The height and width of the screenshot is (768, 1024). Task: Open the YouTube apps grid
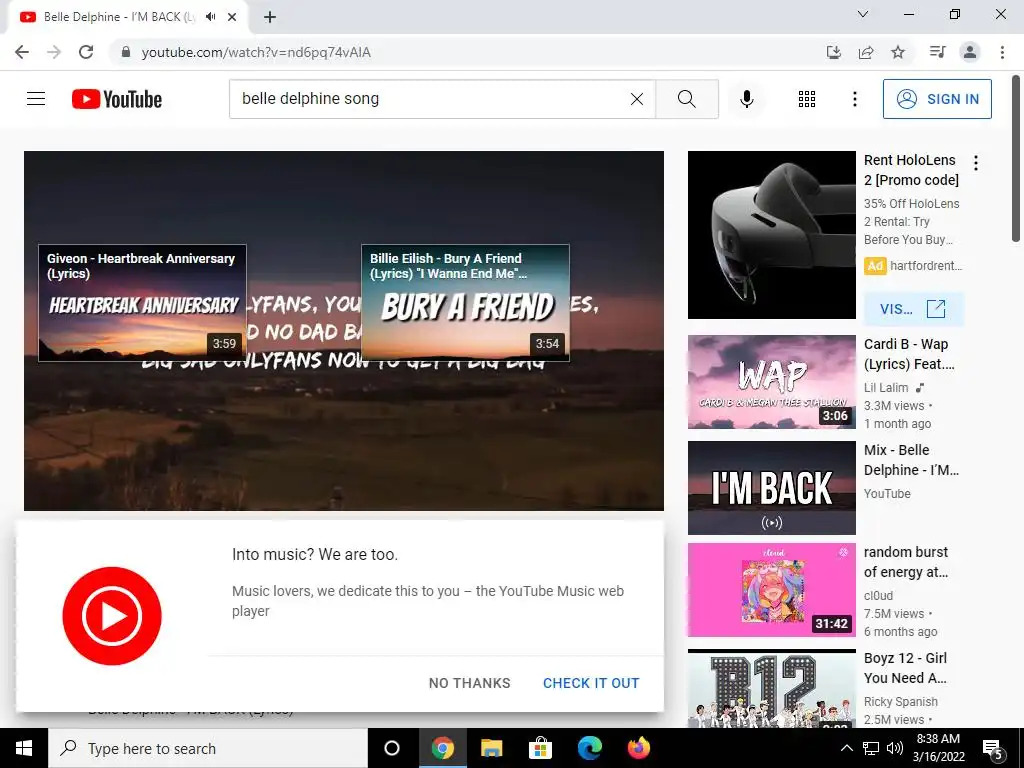pyautogui.click(x=807, y=99)
